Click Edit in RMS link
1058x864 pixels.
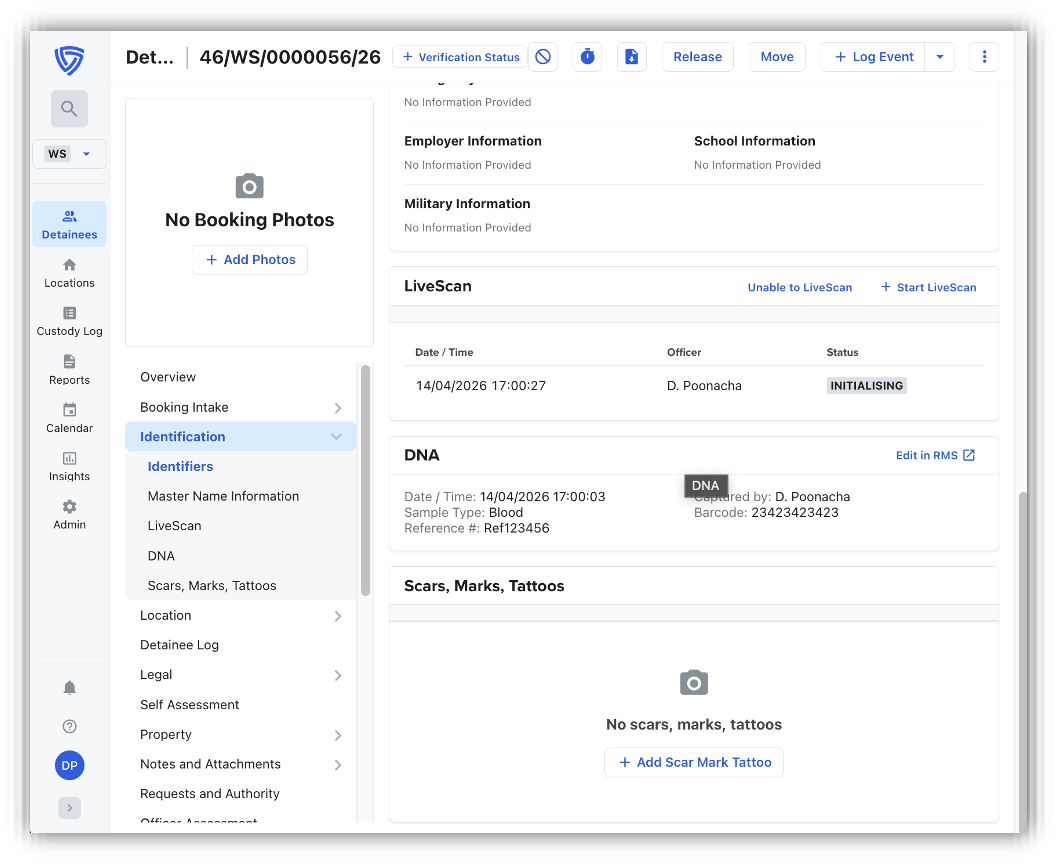935,456
